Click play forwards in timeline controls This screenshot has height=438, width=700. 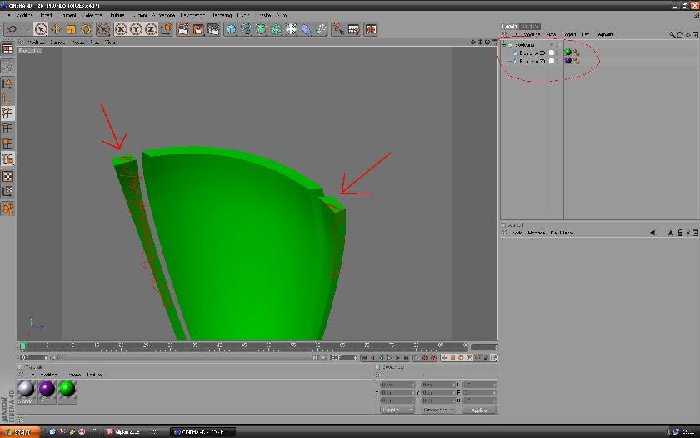tap(390, 358)
